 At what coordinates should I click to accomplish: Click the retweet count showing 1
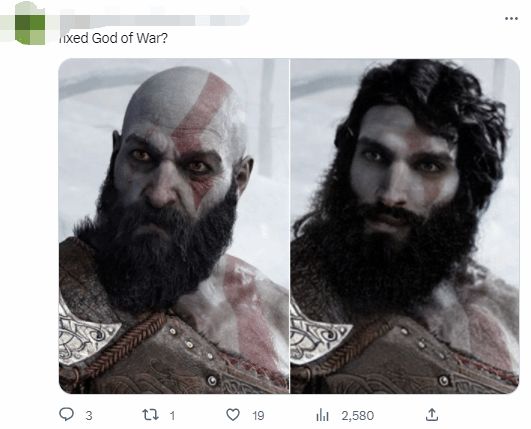tap(172, 415)
